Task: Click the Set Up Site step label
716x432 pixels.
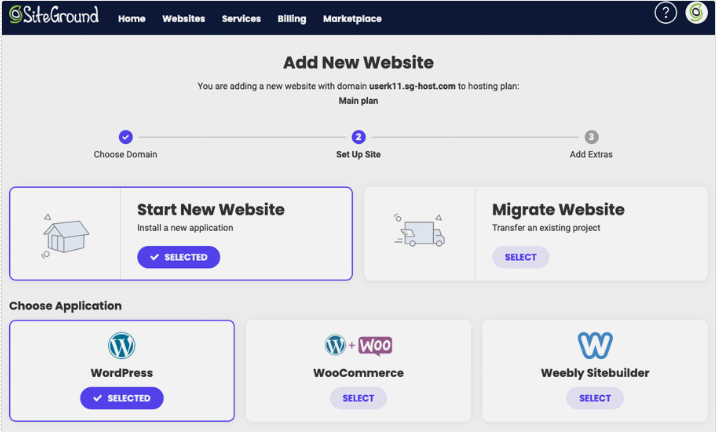Action: tap(358, 154)
